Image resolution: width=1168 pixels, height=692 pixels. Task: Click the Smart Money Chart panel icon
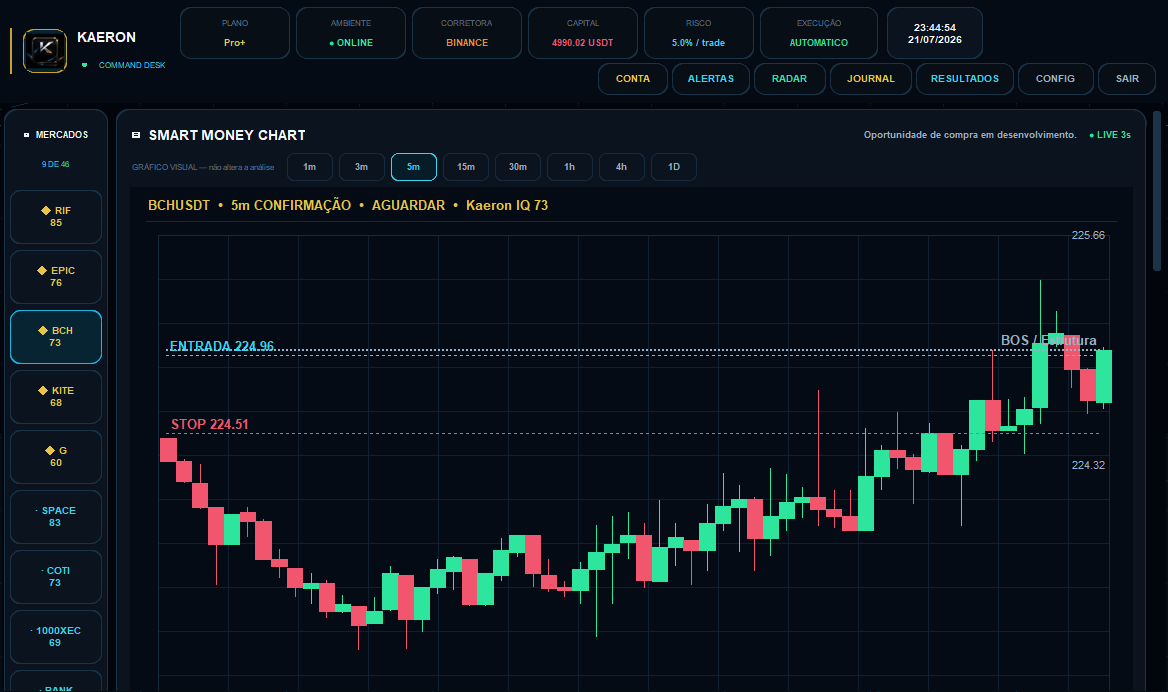(136, 135)
